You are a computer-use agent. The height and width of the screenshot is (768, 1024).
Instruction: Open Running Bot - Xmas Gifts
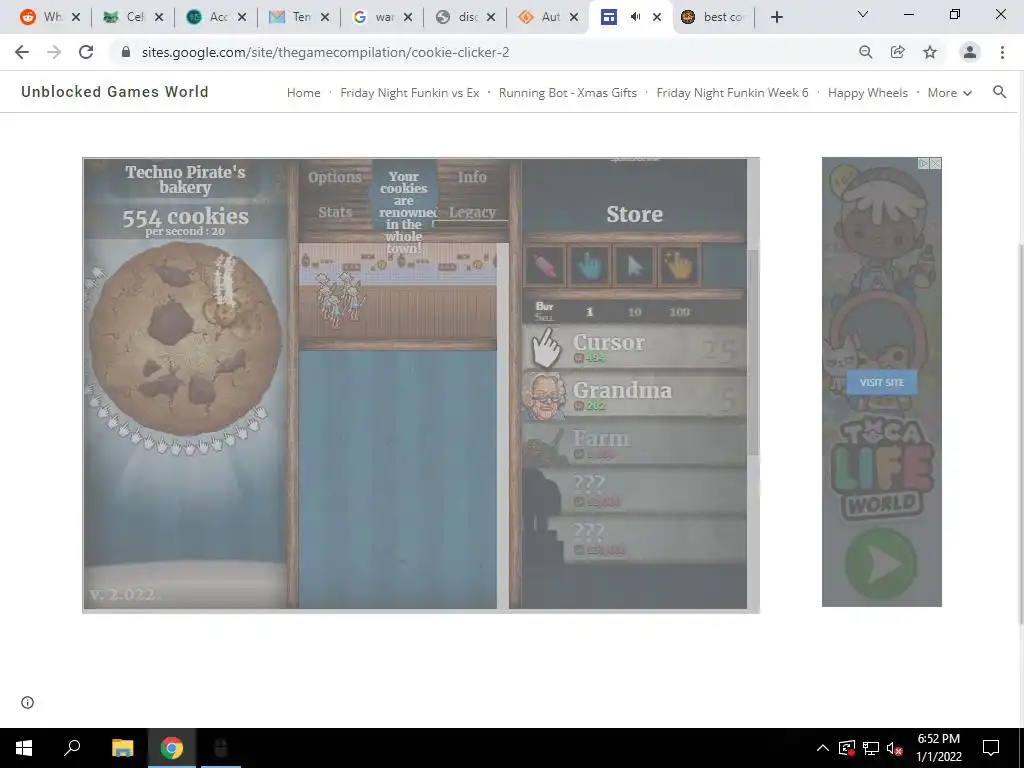tap(568, 93)
